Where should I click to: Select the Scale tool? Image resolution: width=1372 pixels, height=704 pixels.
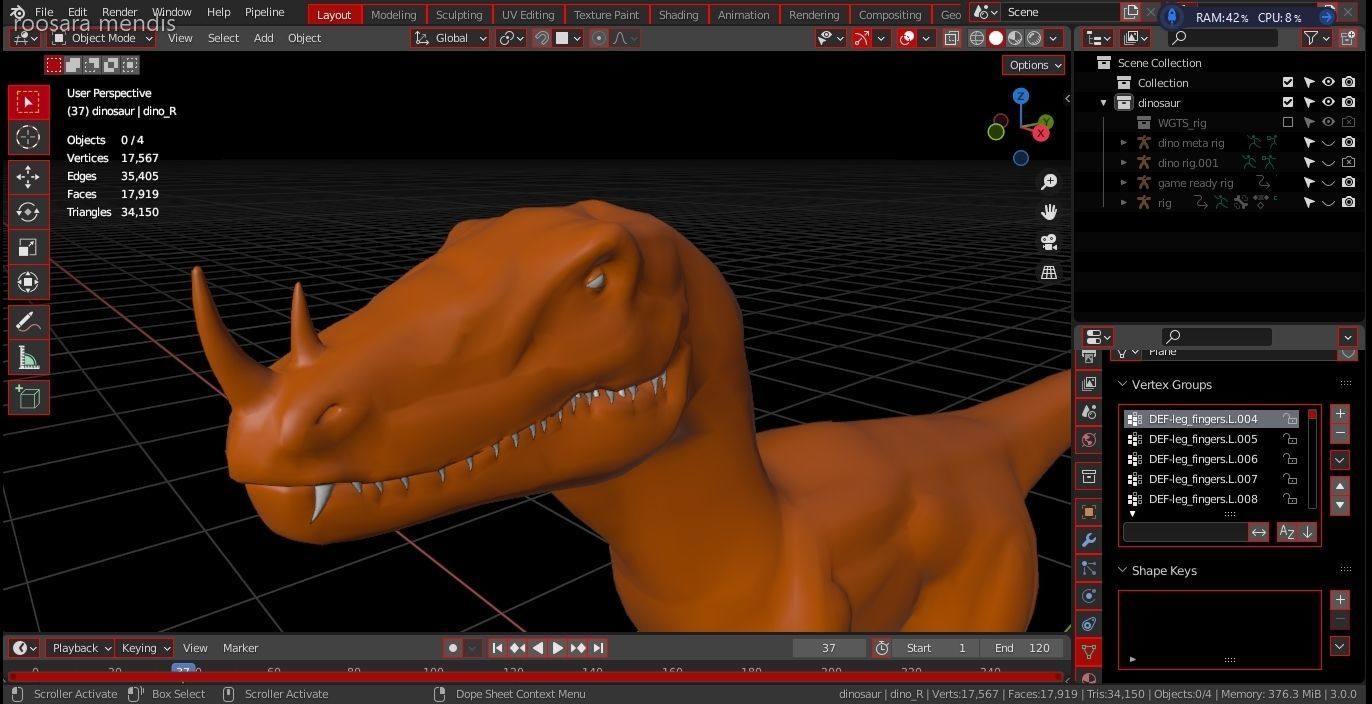click(x=28, y=247)
